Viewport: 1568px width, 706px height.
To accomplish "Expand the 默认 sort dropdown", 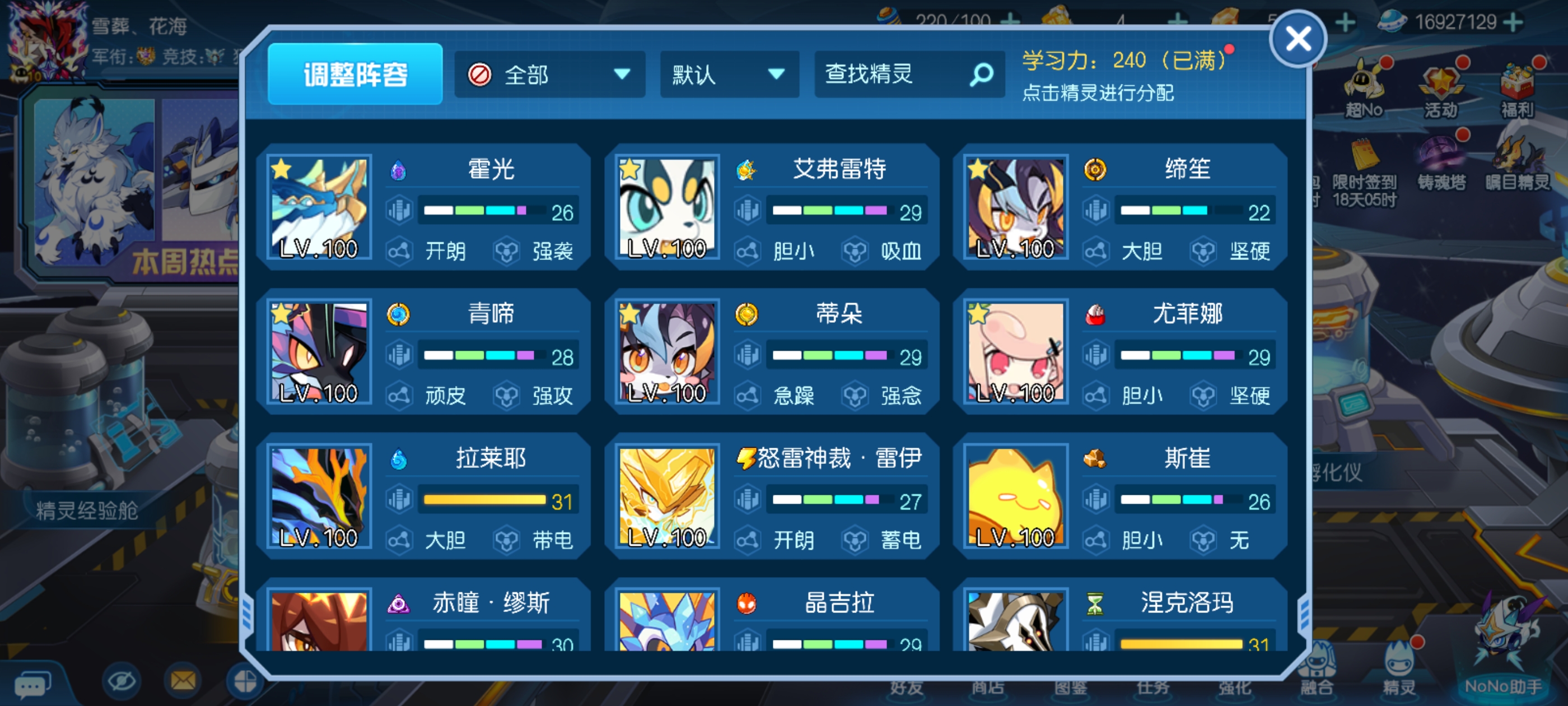I will (729, 75).
